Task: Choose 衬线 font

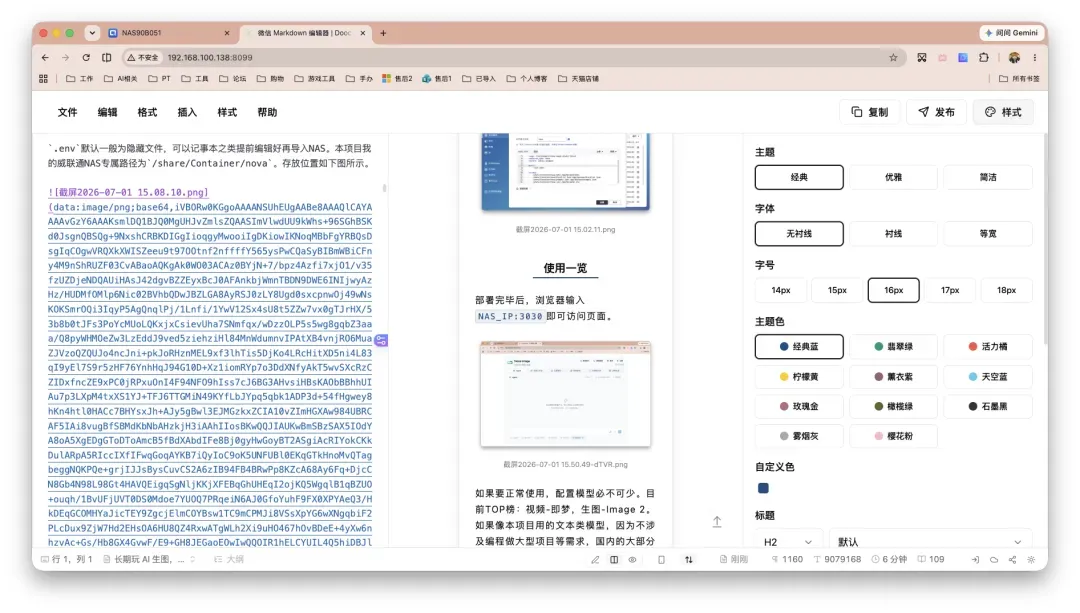Action: [x=893, y=234]
